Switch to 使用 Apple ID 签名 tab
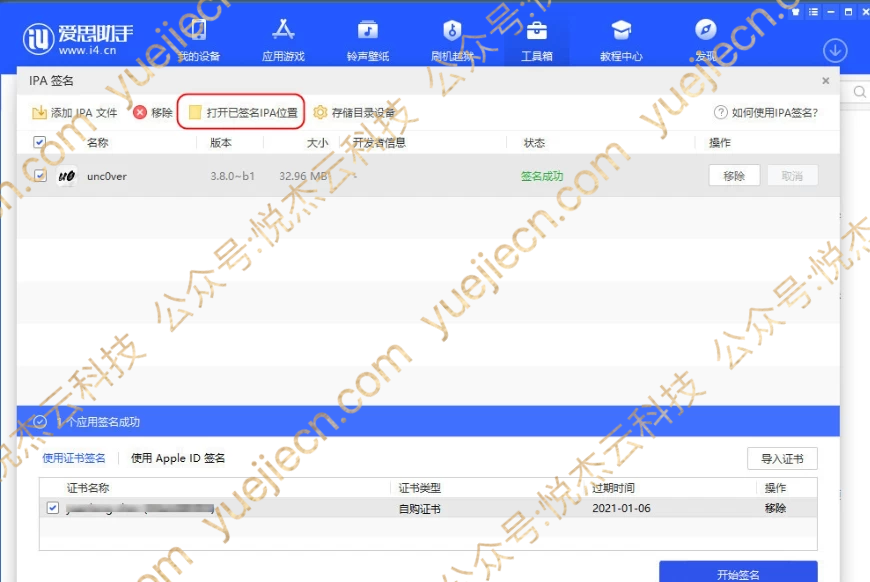Viewport: 870px width, 582px height. pos(173,458)
